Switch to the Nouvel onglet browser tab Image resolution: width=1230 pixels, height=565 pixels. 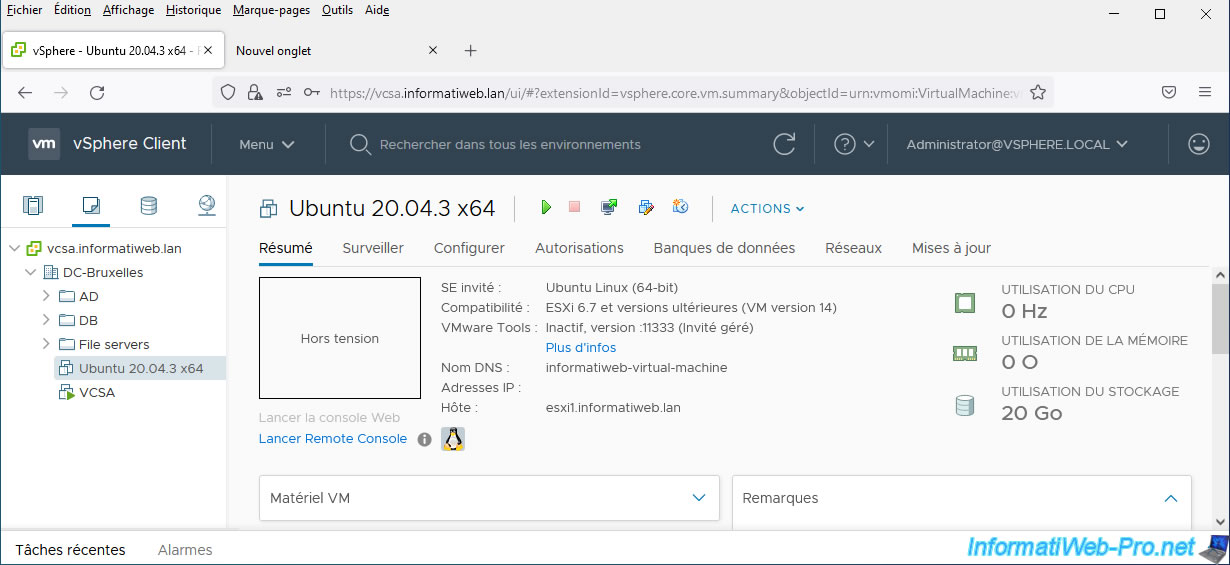click(273, 50)
